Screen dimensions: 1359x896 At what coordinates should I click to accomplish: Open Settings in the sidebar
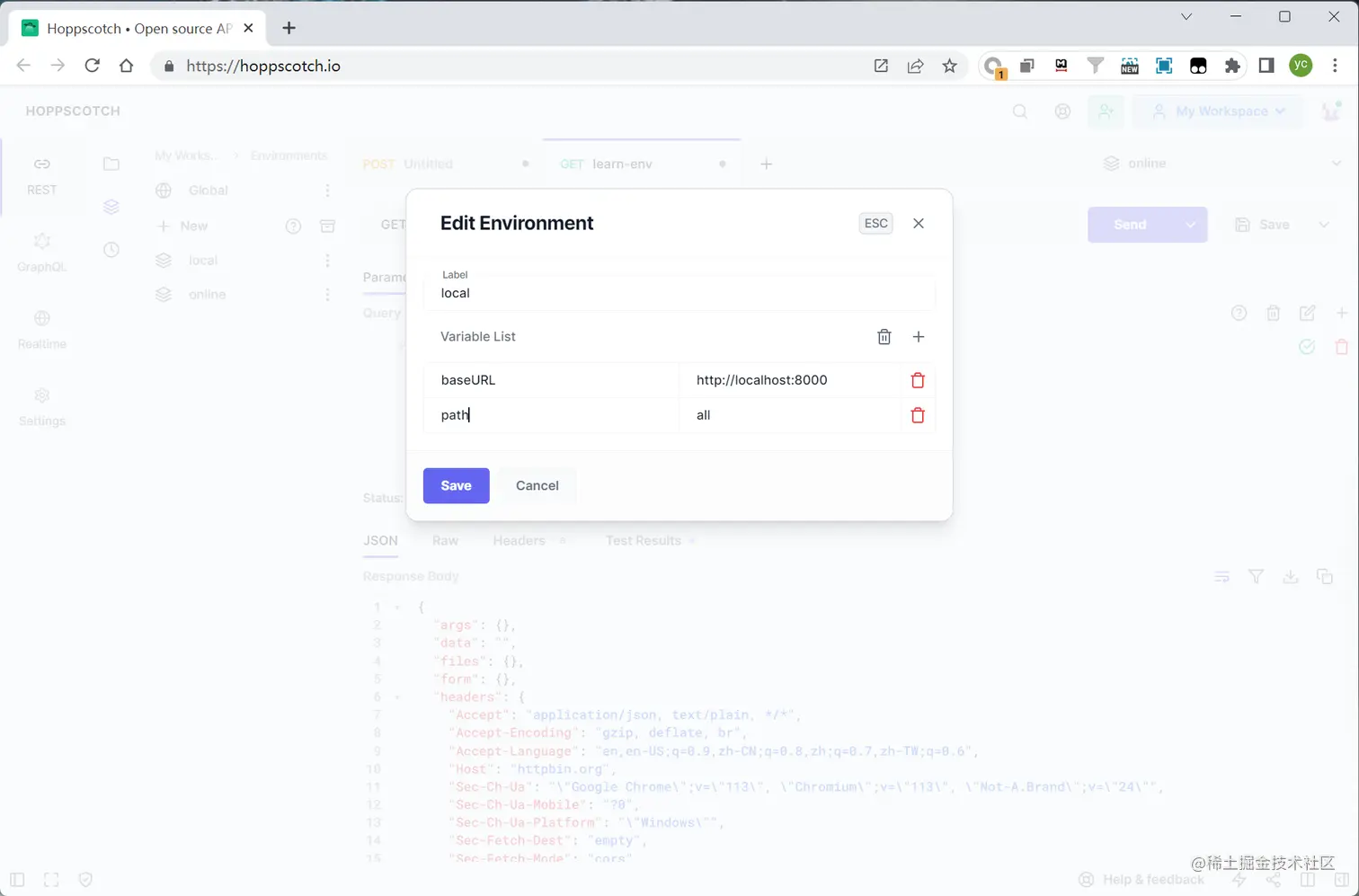[x=41, y=407]
